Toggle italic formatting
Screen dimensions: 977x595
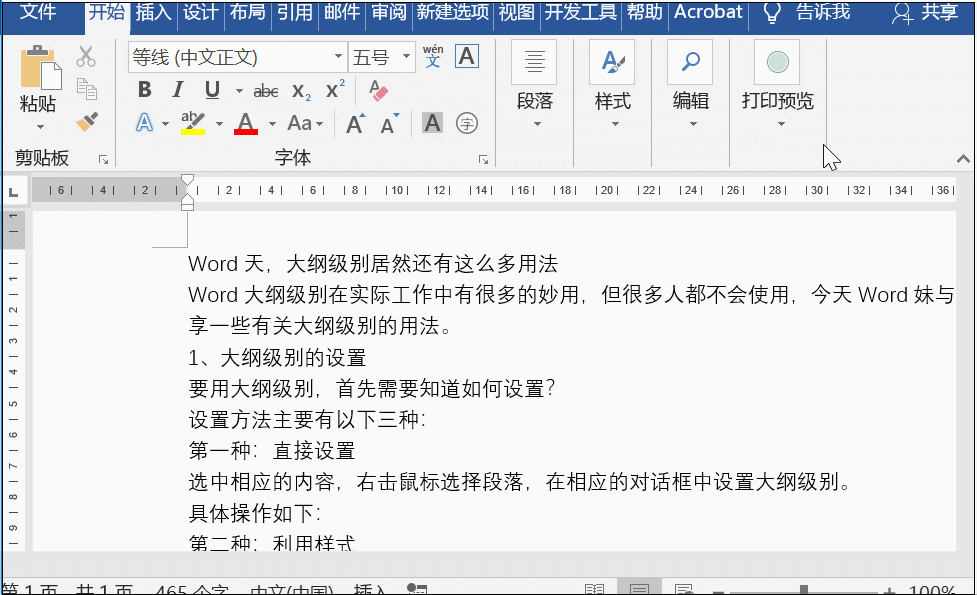pos(178,90)
